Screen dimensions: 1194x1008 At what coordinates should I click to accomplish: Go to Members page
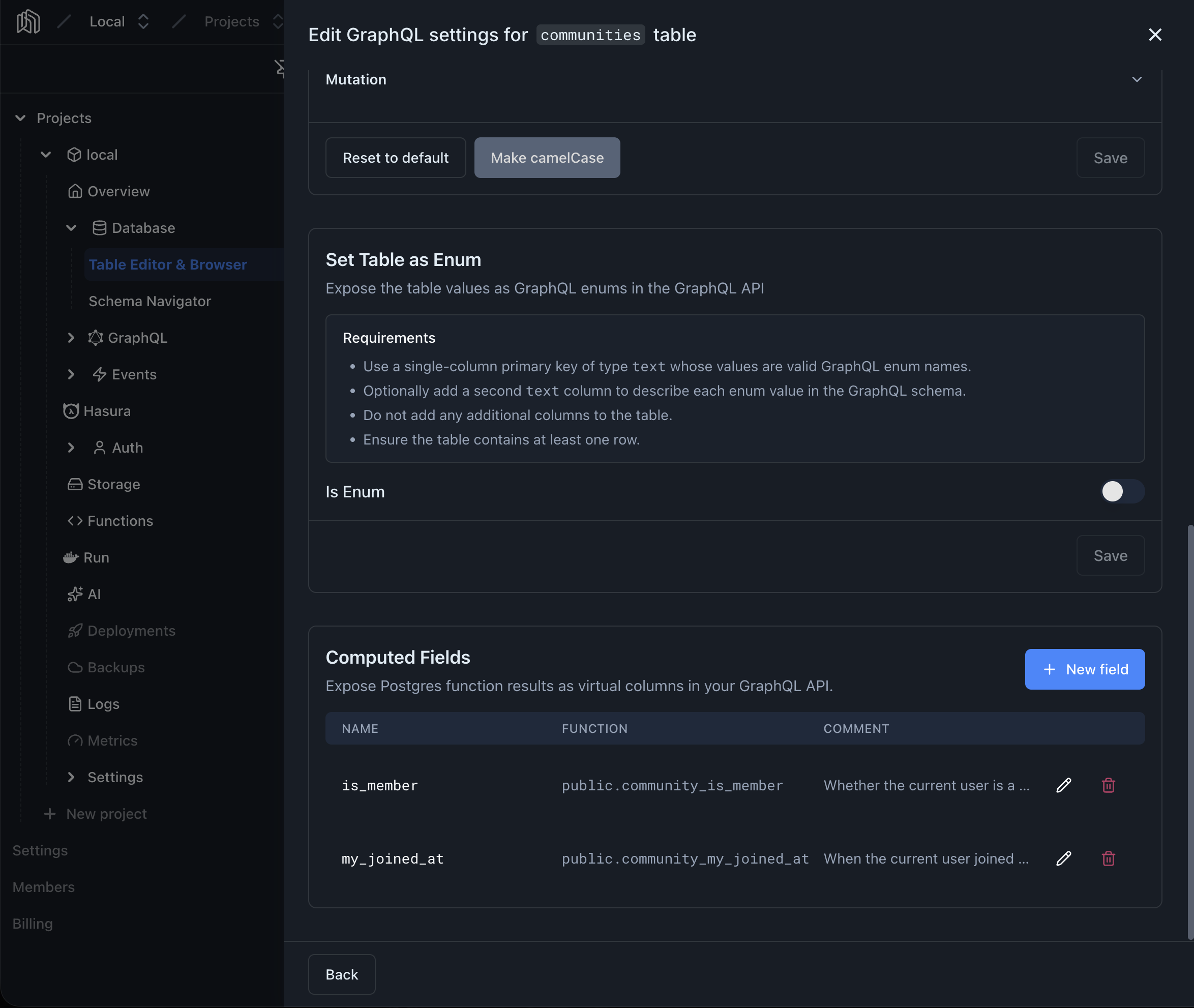(43, 887)
